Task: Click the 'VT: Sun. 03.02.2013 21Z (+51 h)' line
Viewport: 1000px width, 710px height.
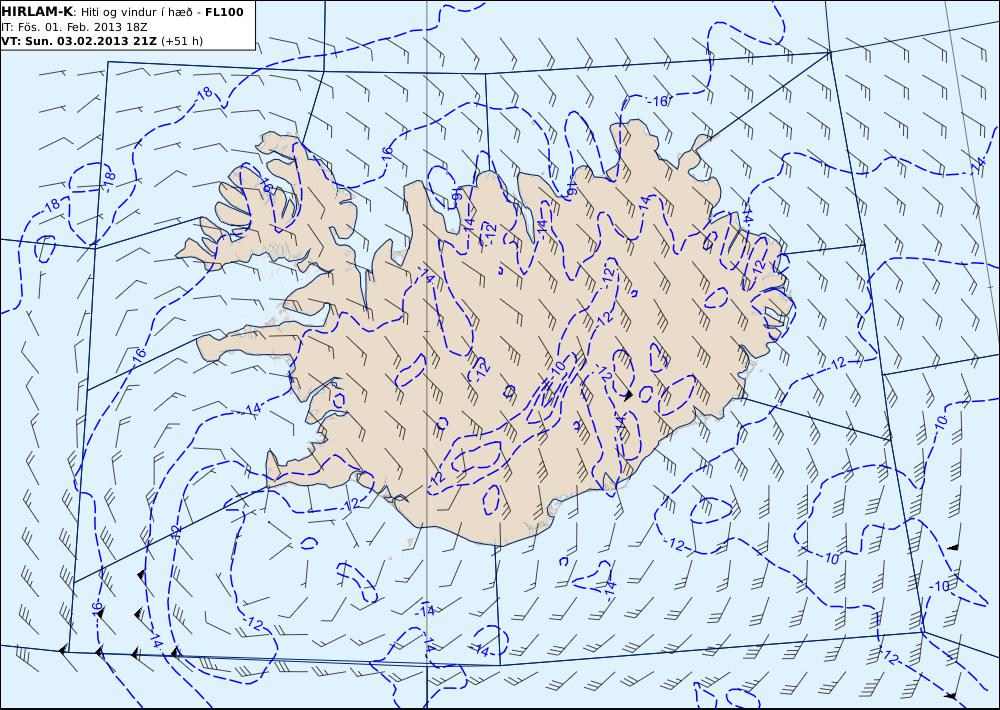Action: pos(102,41)
